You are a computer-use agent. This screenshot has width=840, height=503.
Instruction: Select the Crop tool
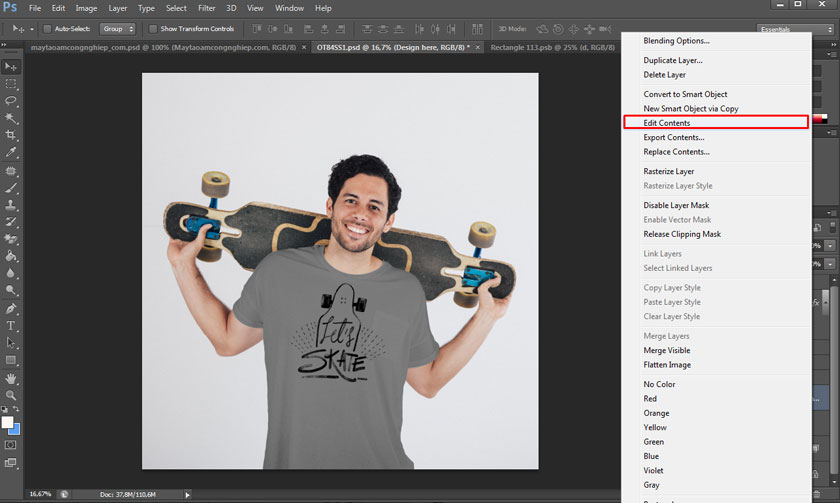click(11, 135)
